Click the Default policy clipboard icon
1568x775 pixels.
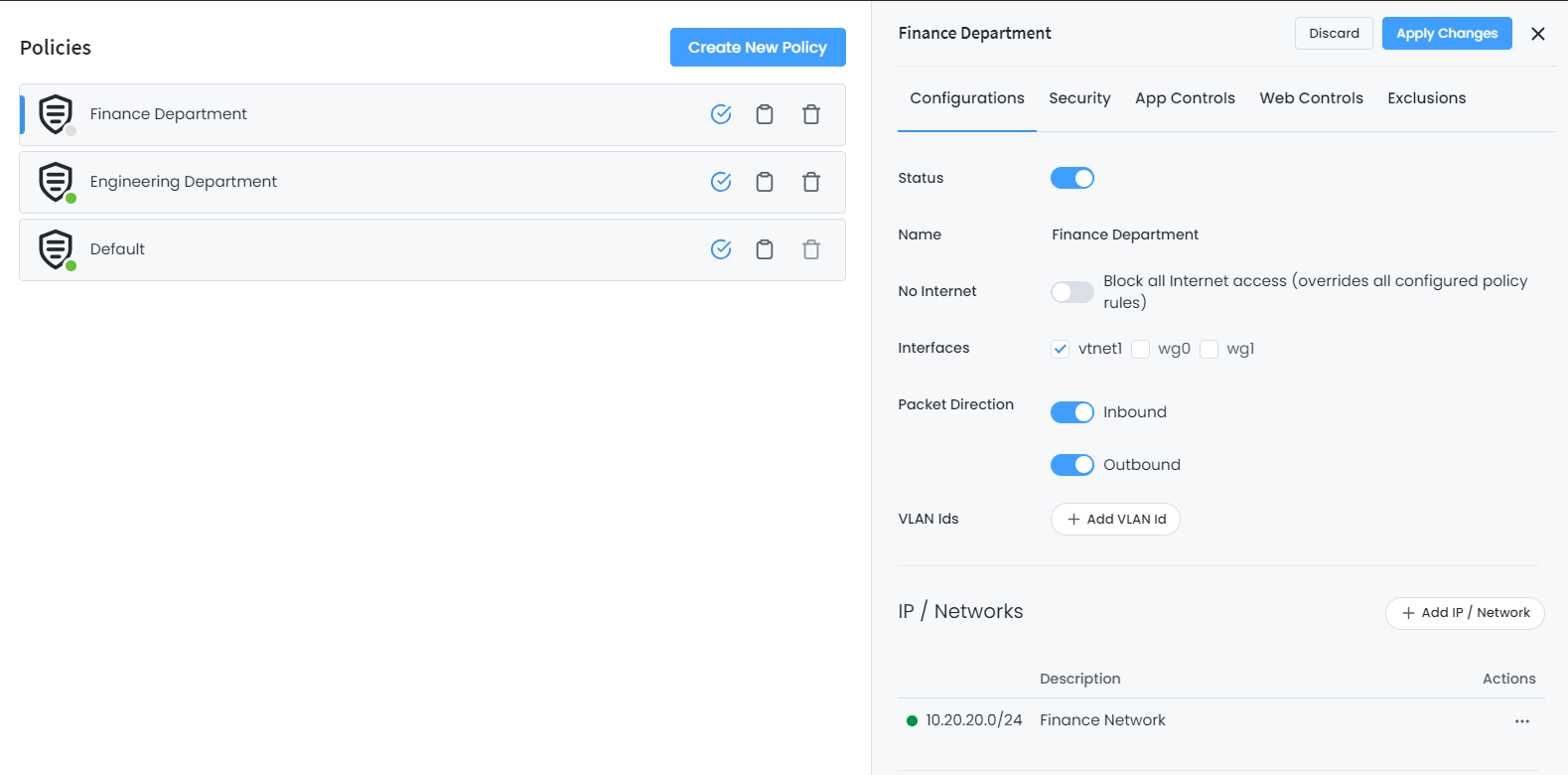765,249
